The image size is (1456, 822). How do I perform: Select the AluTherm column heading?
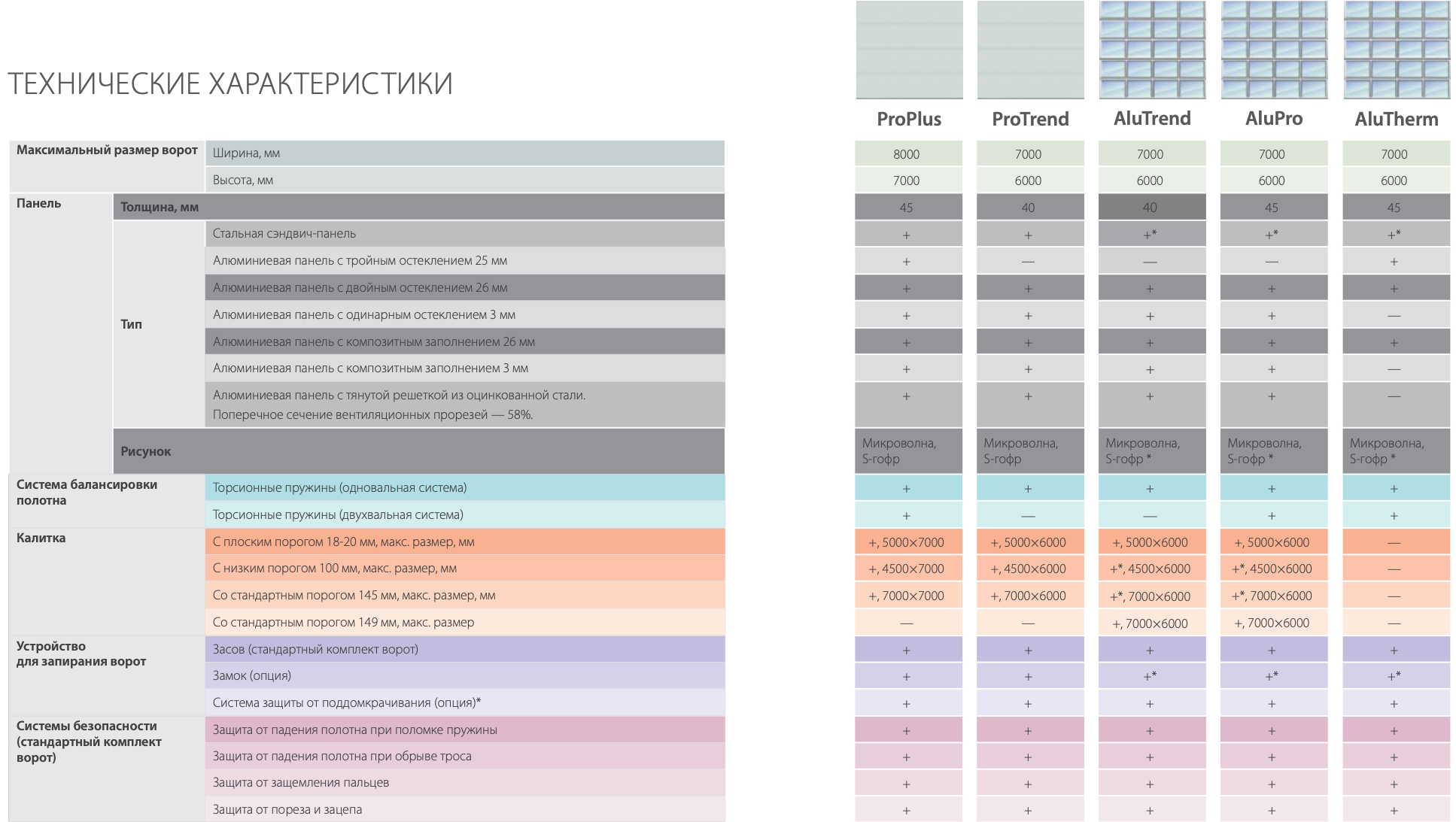tap(1397, 119)
